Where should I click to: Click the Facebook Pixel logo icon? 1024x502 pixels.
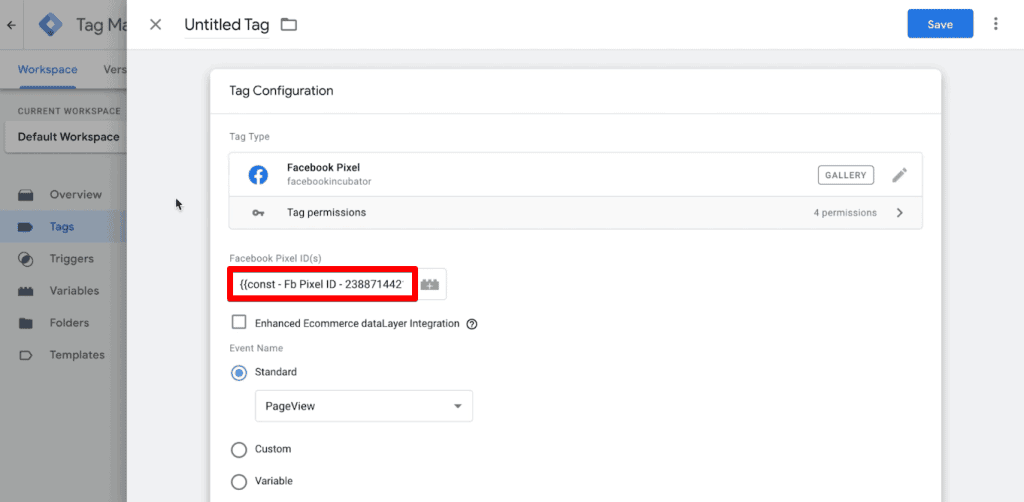coord(258,175)
